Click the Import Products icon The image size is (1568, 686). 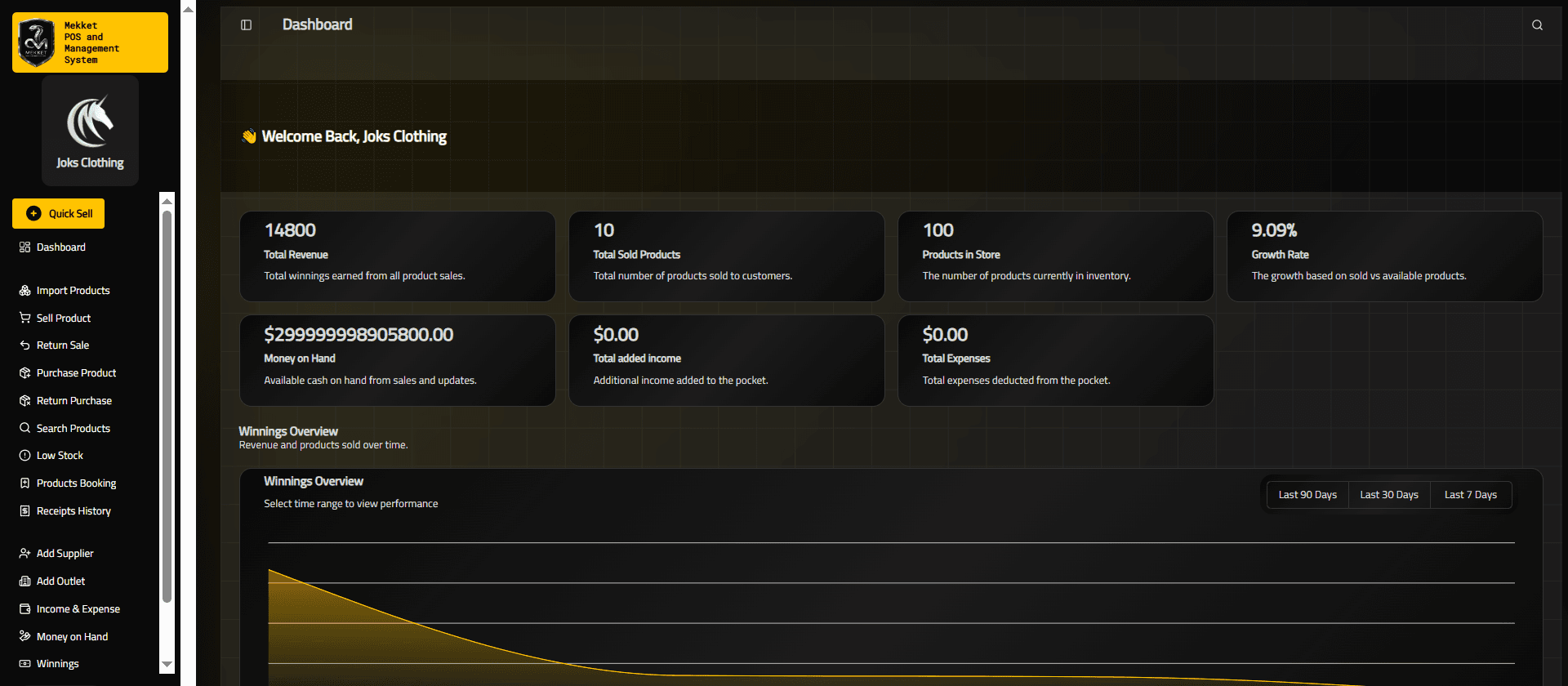(x=25, y=291)
